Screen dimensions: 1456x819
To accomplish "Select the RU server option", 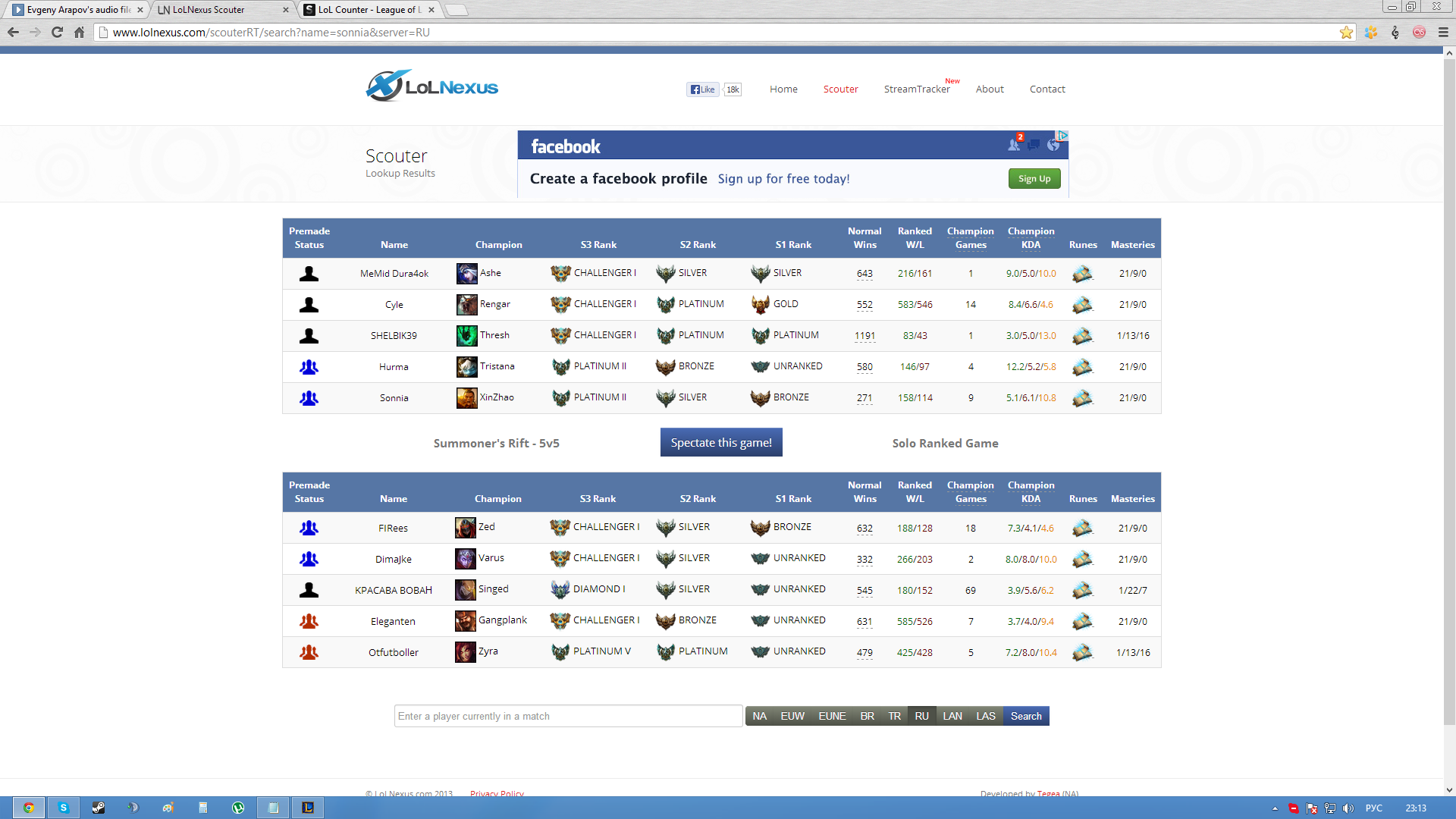I will (x=921, y=716).
